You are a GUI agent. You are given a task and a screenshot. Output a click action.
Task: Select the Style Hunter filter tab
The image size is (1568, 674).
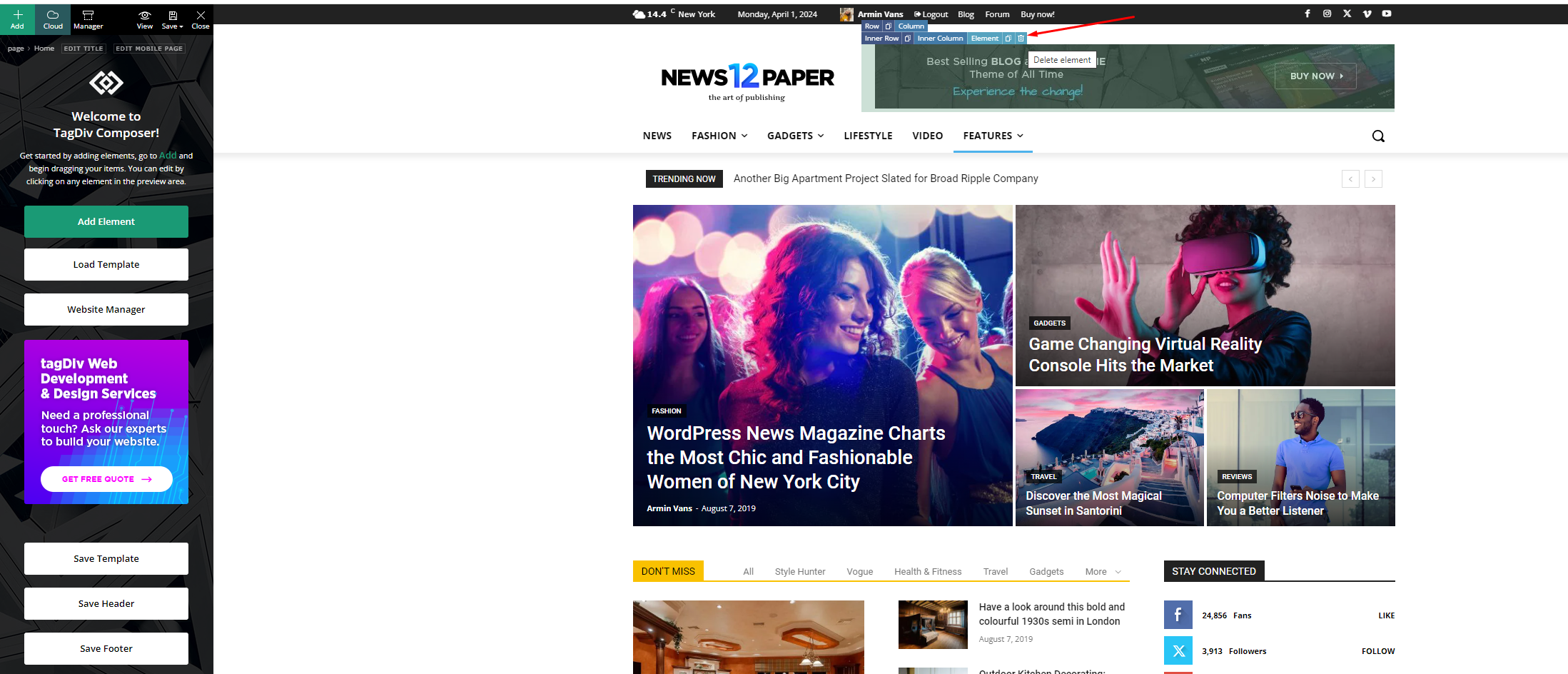800,572
